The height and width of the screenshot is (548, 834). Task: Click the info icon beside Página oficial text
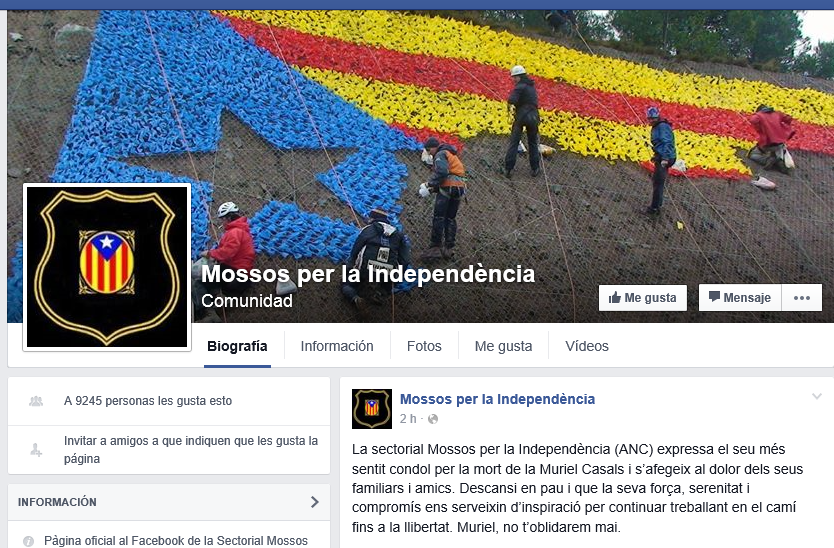click(28, 541)
